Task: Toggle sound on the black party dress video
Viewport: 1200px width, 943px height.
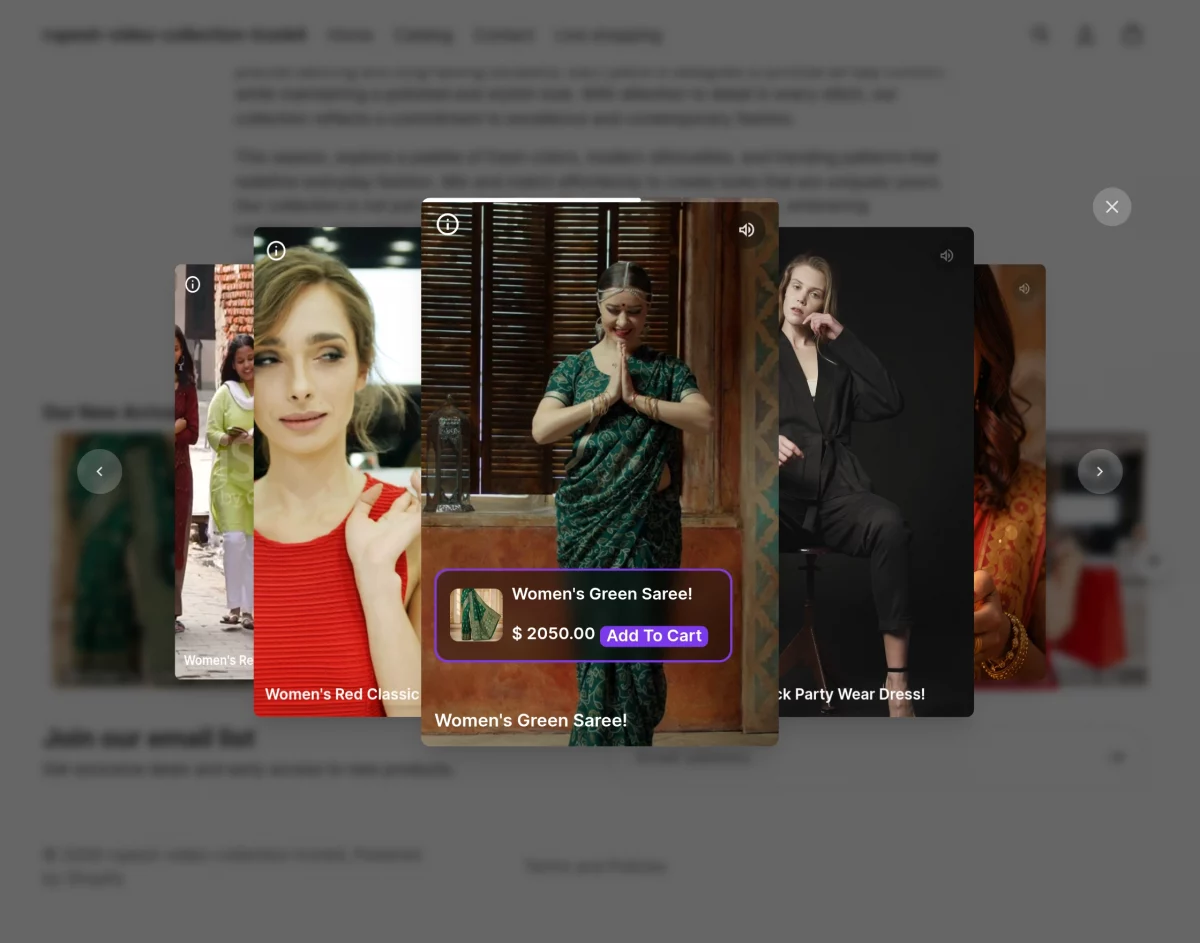Action: click(946, 255)
